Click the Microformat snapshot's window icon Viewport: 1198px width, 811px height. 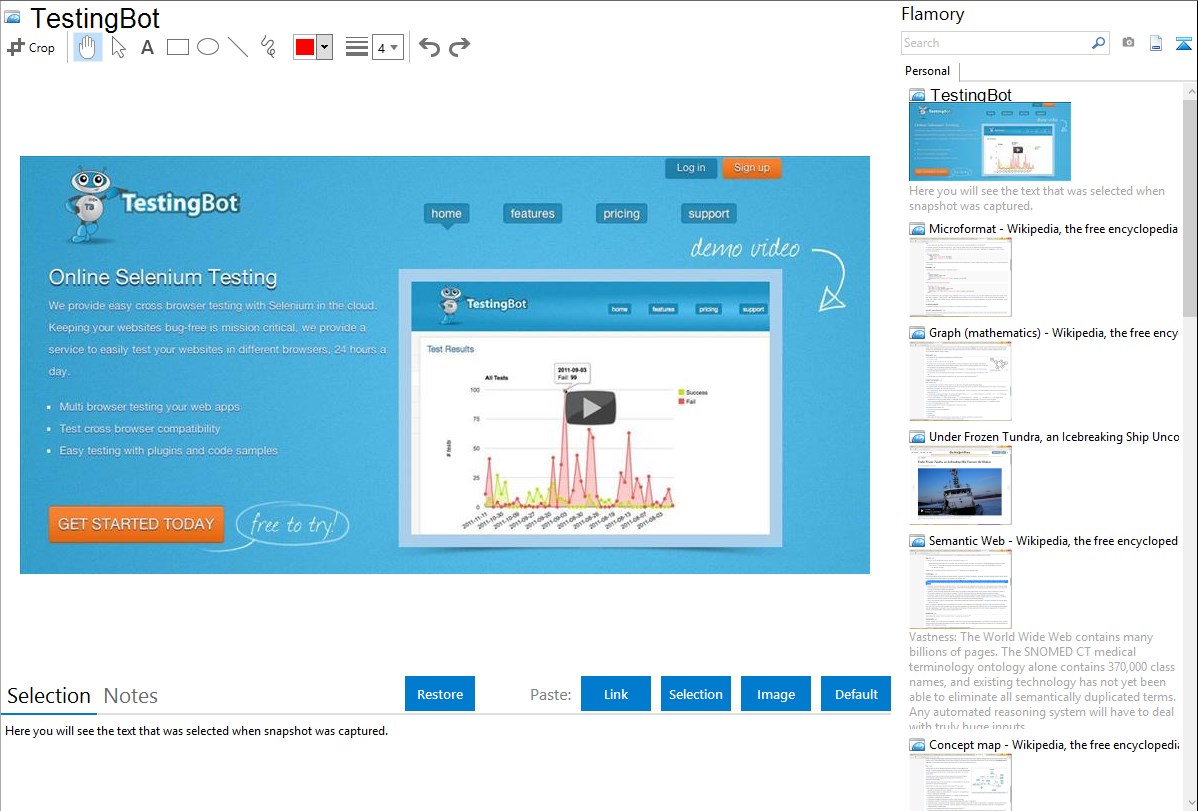tap(917, 229)
